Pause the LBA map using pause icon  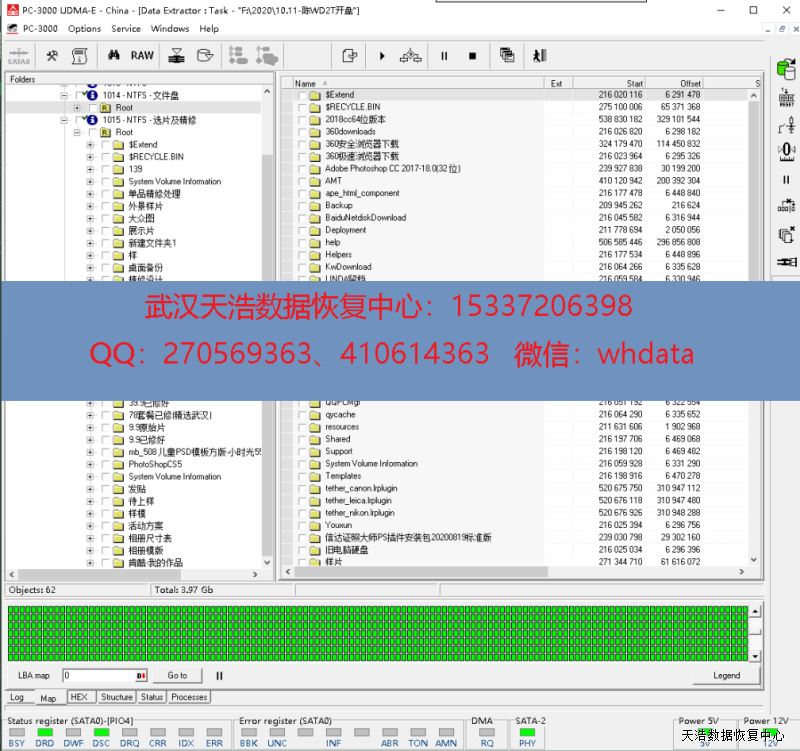pos(219,675)
